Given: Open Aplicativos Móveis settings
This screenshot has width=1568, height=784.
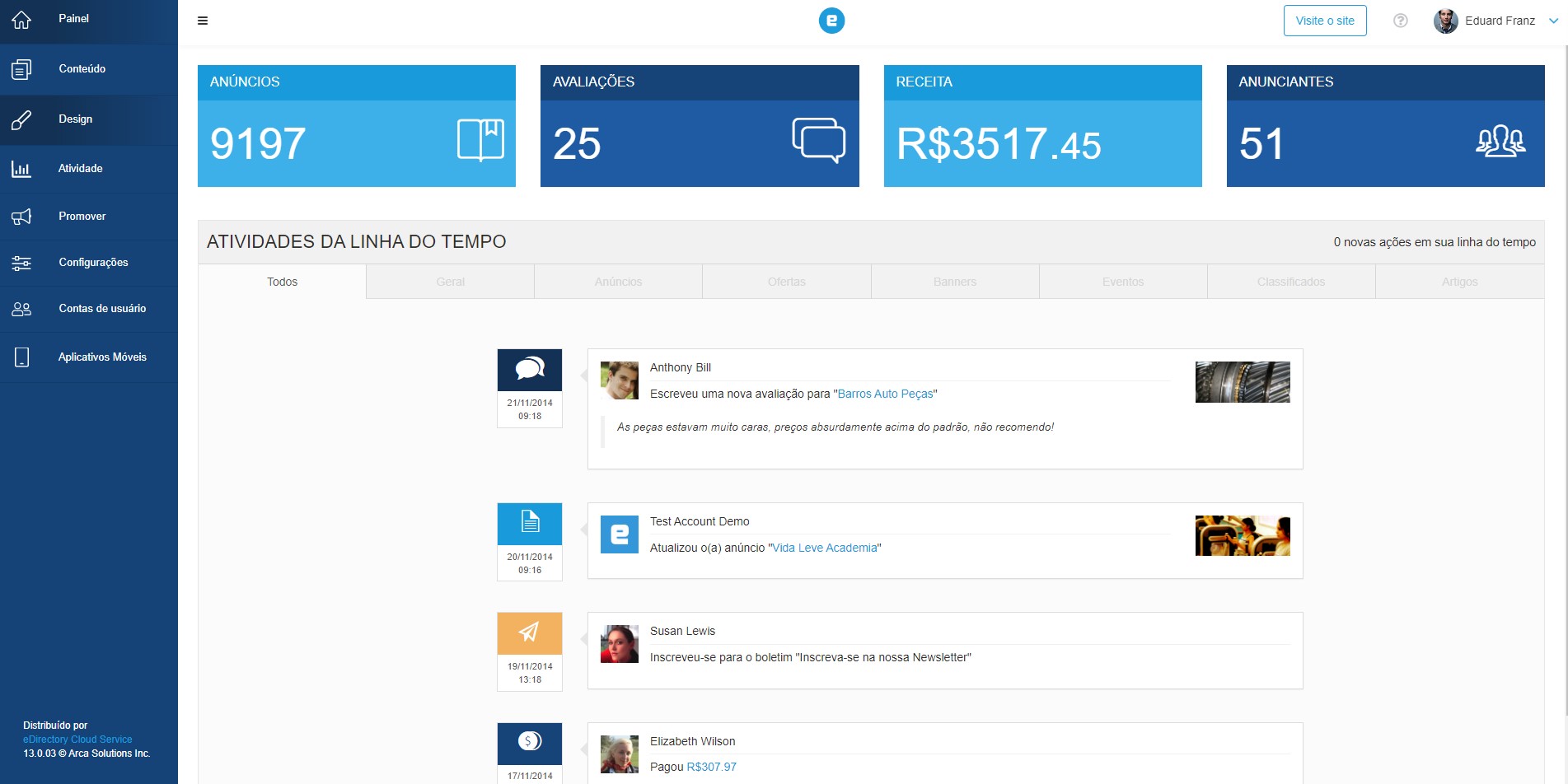Looking at the screenshot, I should (x=102, y=357).
